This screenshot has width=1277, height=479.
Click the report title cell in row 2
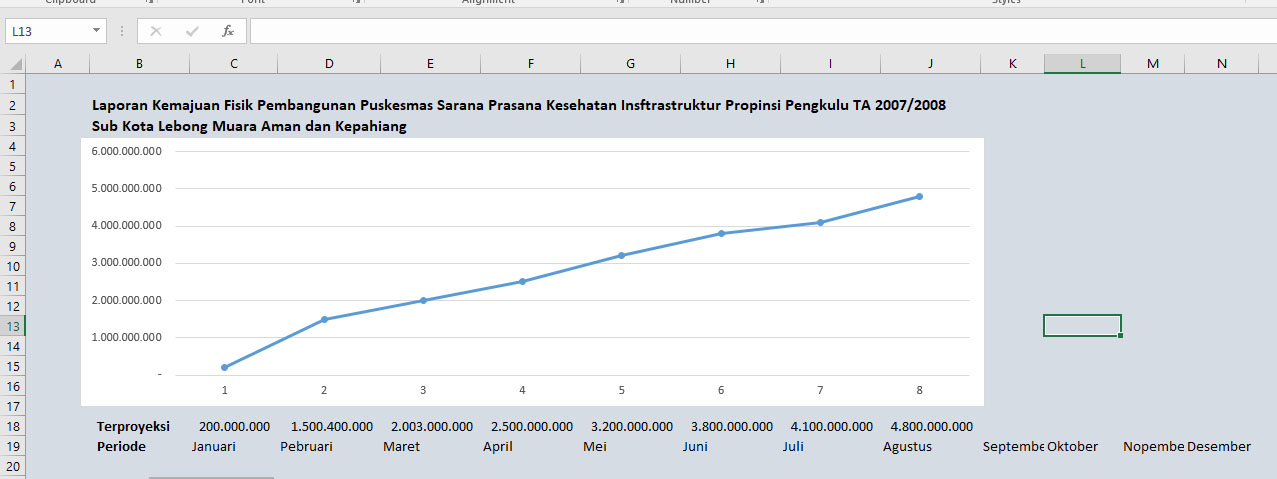click(x=518, y=105)
